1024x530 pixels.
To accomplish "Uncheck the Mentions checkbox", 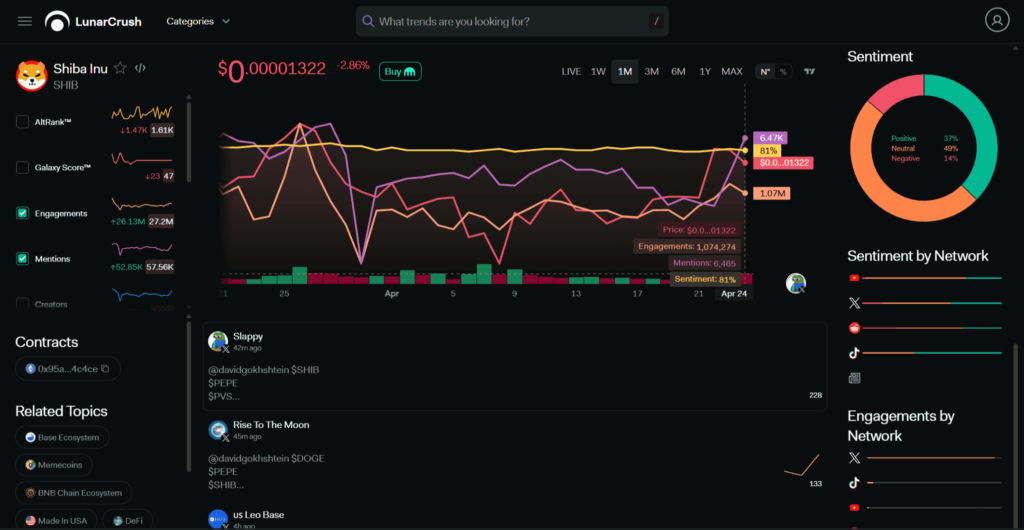I will [x=22, y=258].
